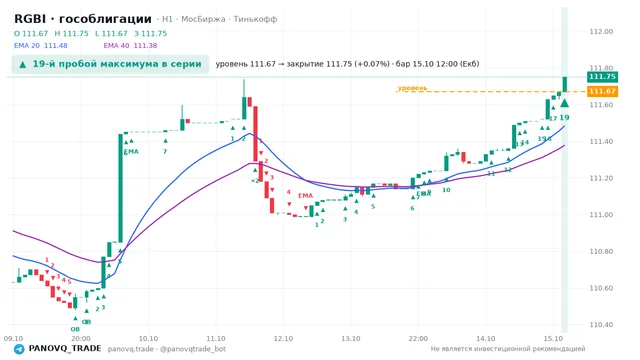Click the y-axis label 111.00
This screenshot has width=640, height=360.
pyautogui.click(x=601, y=215)
